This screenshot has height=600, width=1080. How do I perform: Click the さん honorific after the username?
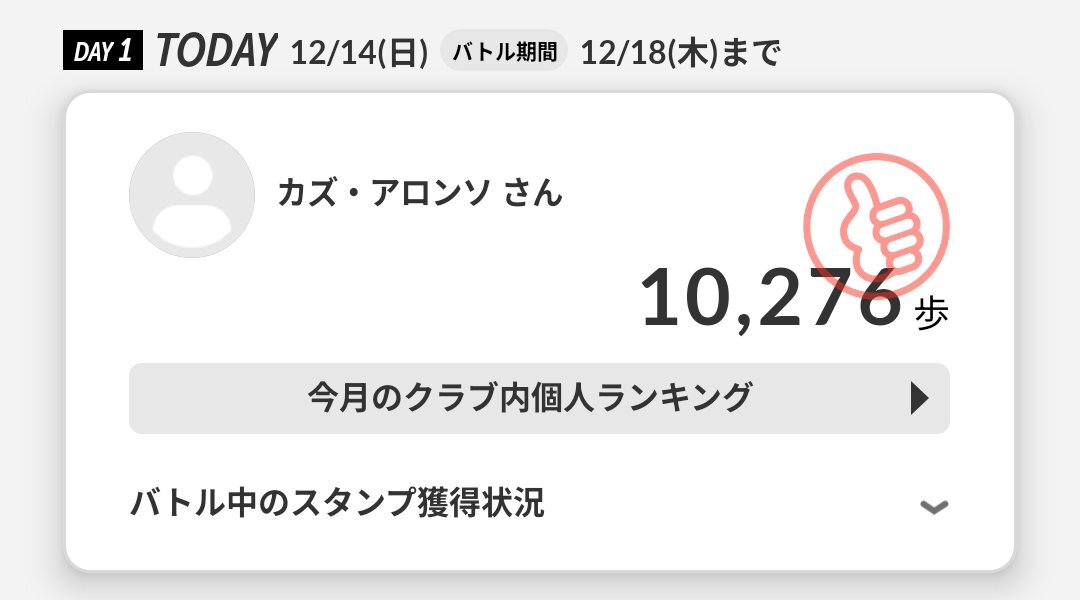point(533,191)
